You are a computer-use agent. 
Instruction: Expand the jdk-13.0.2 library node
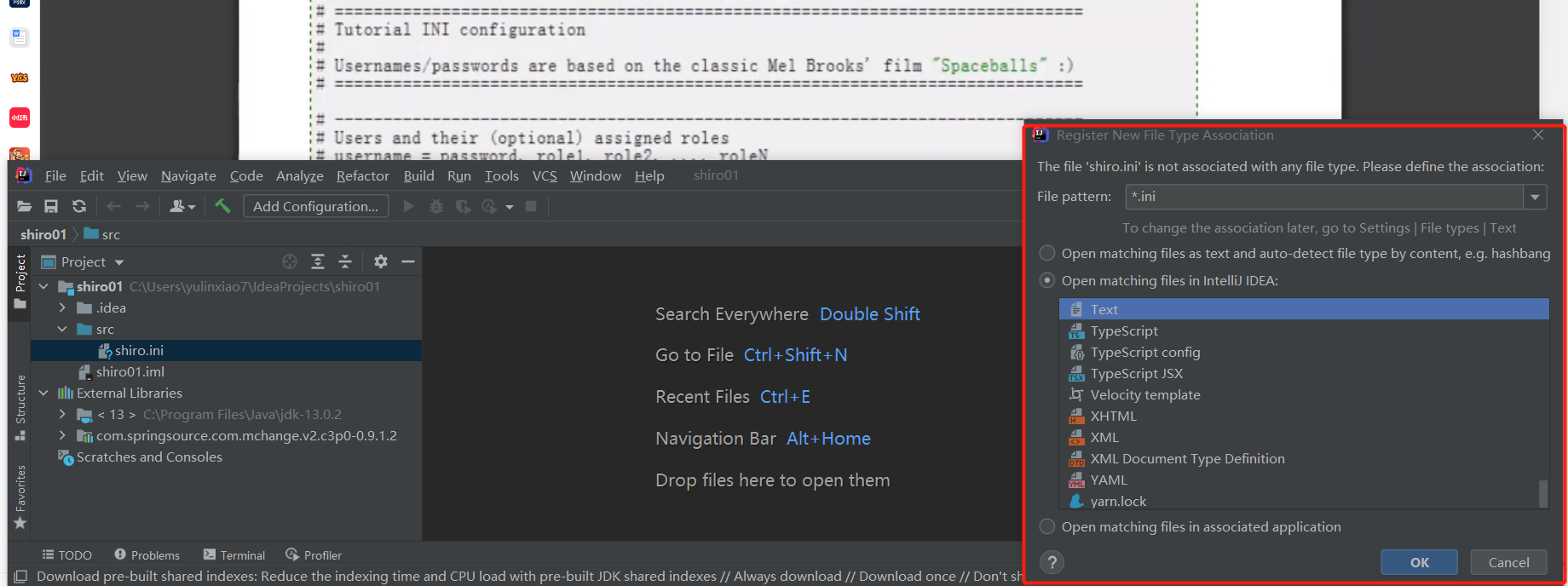coord(62,414)
